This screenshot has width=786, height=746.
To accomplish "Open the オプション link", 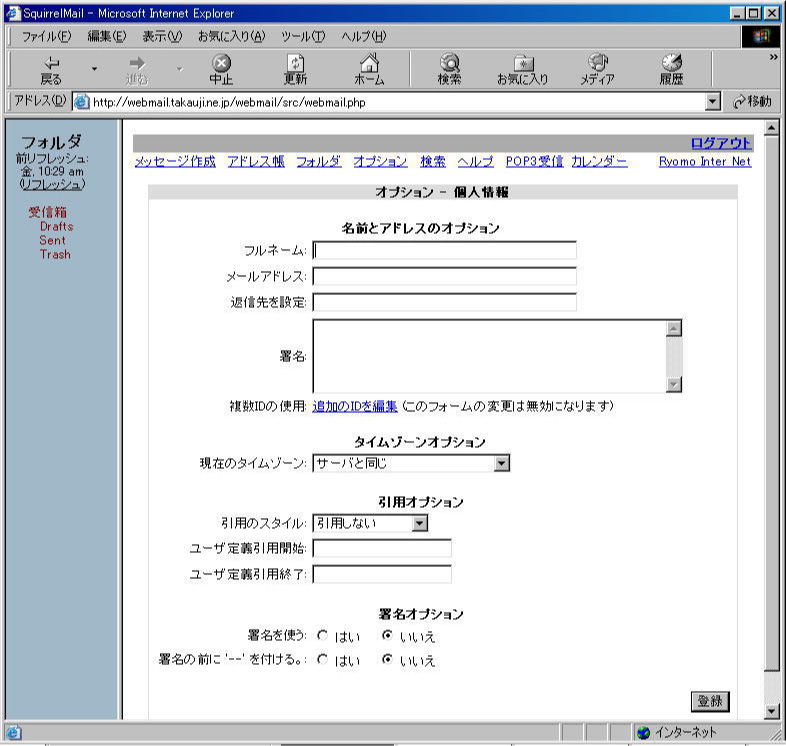I will 380,161.
